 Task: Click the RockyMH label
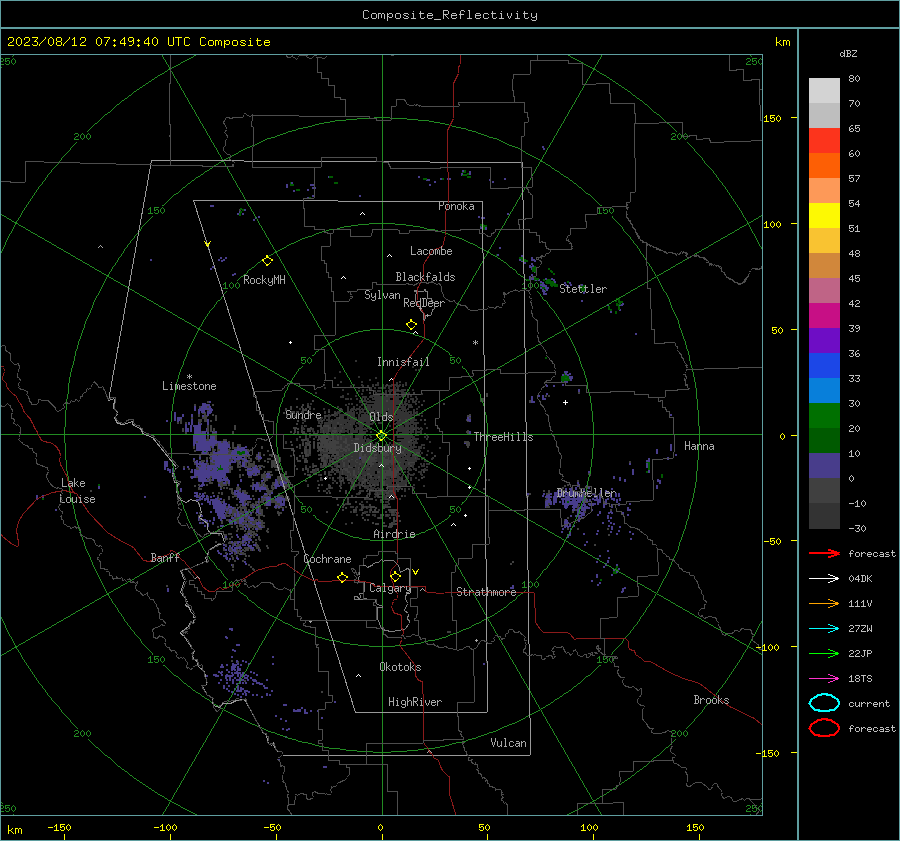pyautogui.click(x=264, y=280)
